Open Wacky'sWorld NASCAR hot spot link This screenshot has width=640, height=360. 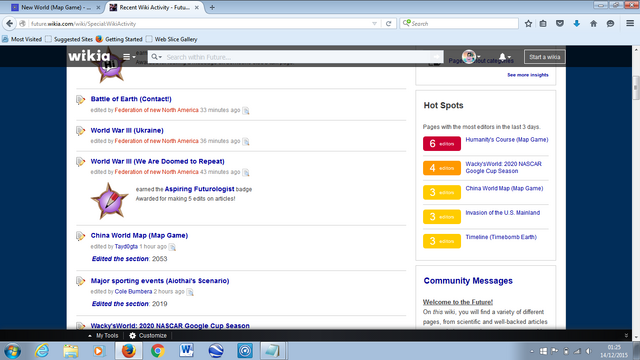coord(503,167)
